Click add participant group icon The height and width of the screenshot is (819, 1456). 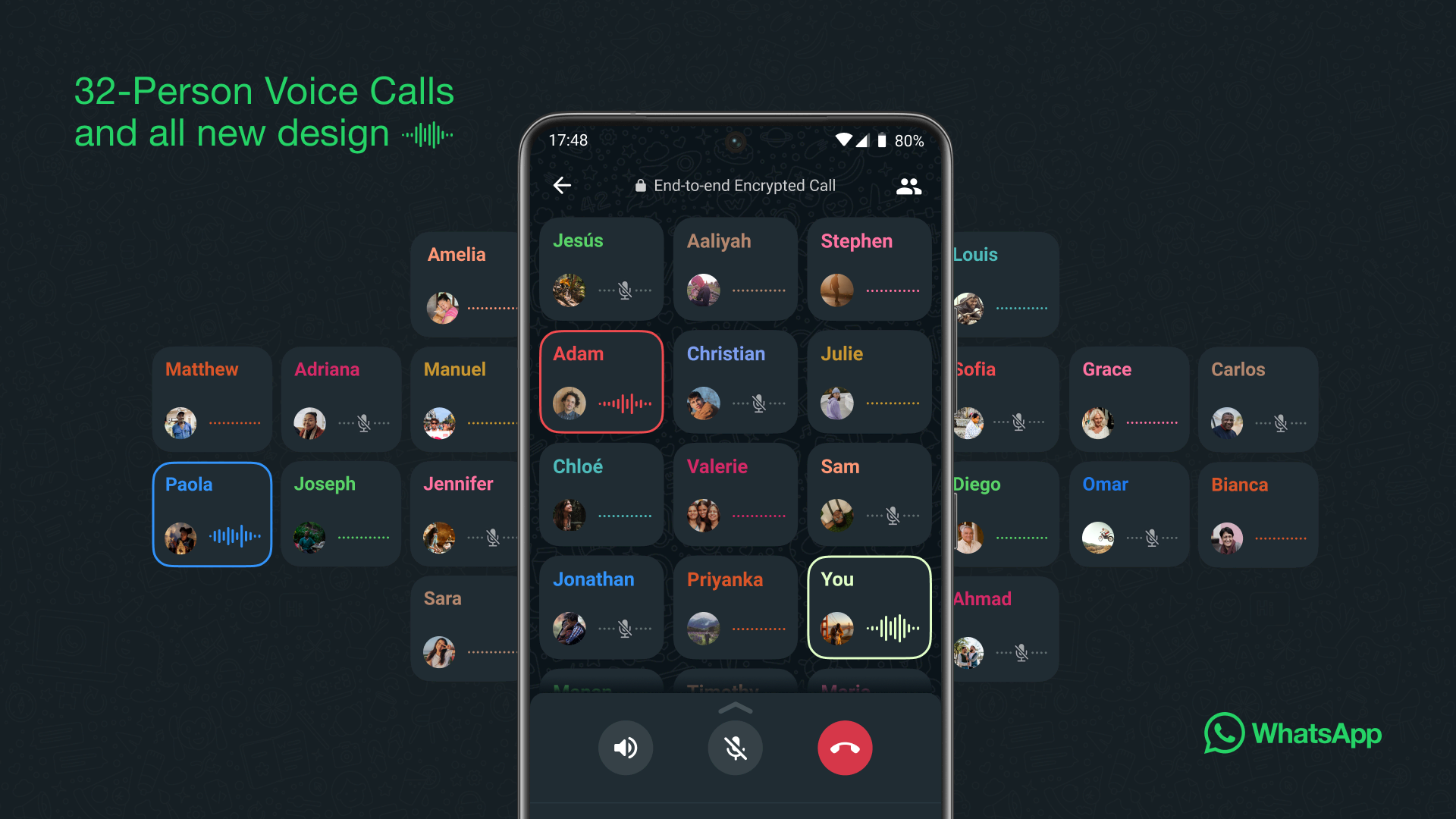[x=908, y=186]
